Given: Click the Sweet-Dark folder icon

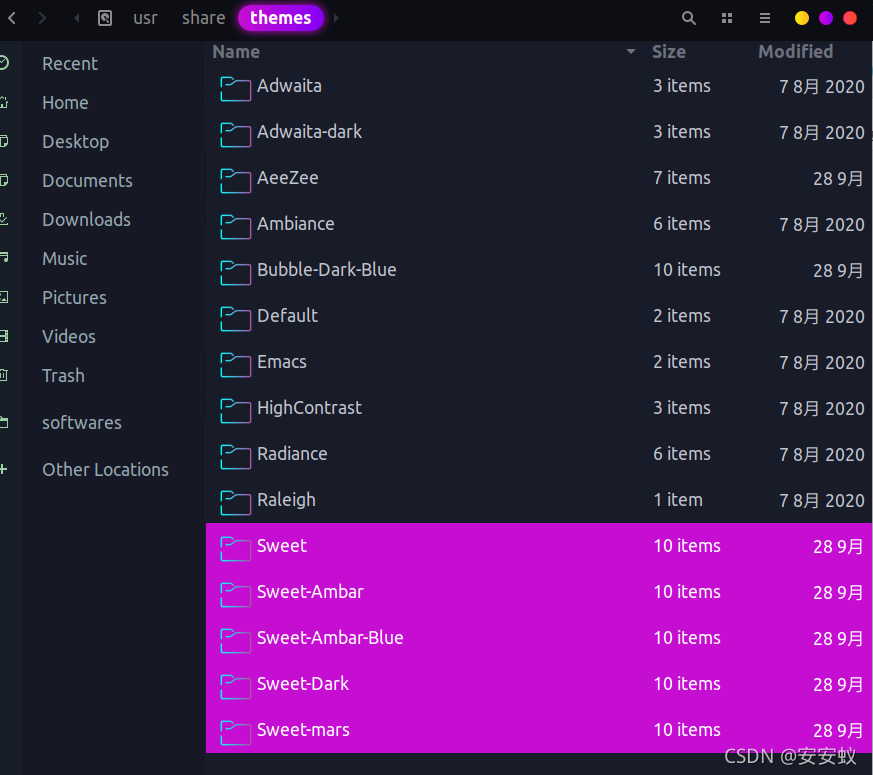Looking at the screenshot, I should pyautogui.click(x=235, y=686).
